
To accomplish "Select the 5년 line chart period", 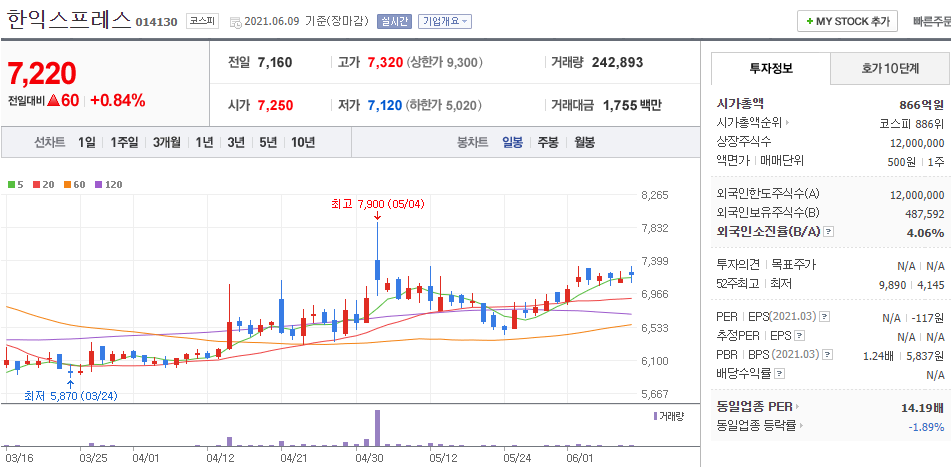I will click(268, 143).
